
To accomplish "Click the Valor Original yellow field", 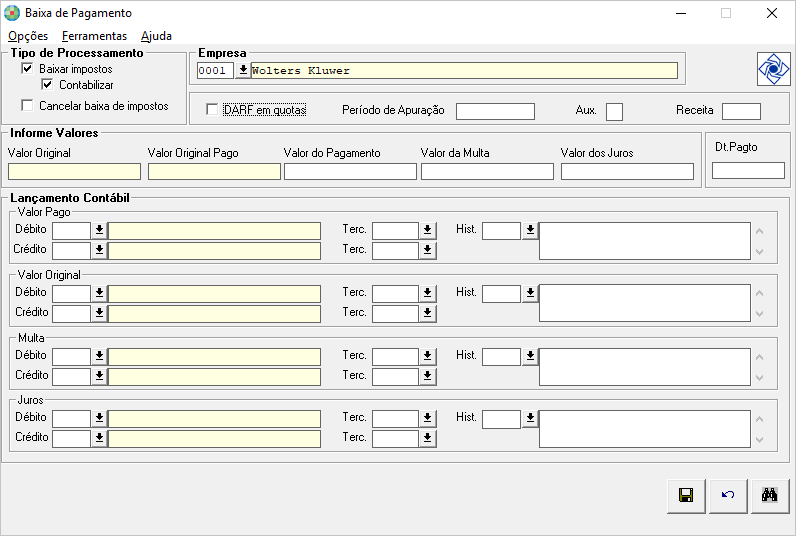I will click(x=75, y=172).
